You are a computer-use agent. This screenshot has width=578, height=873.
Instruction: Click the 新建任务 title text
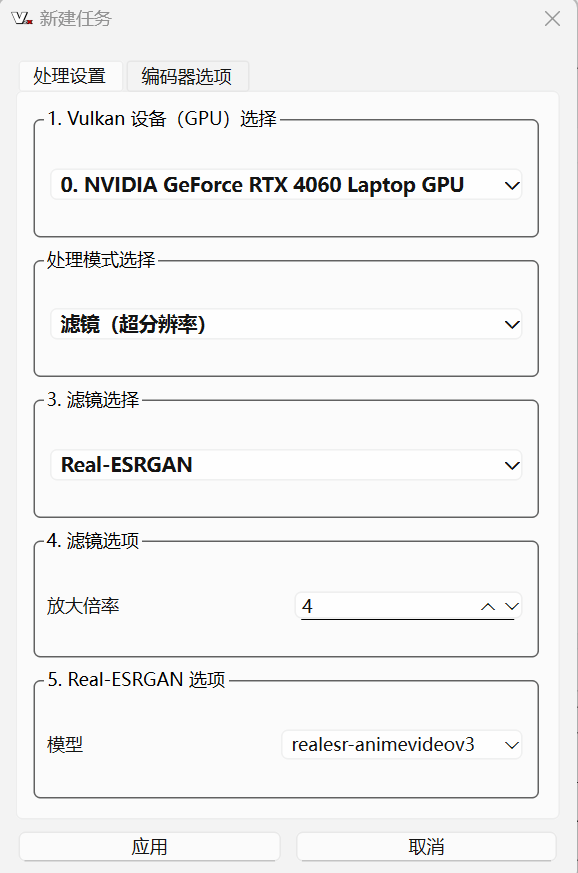(x=76, y=18)
